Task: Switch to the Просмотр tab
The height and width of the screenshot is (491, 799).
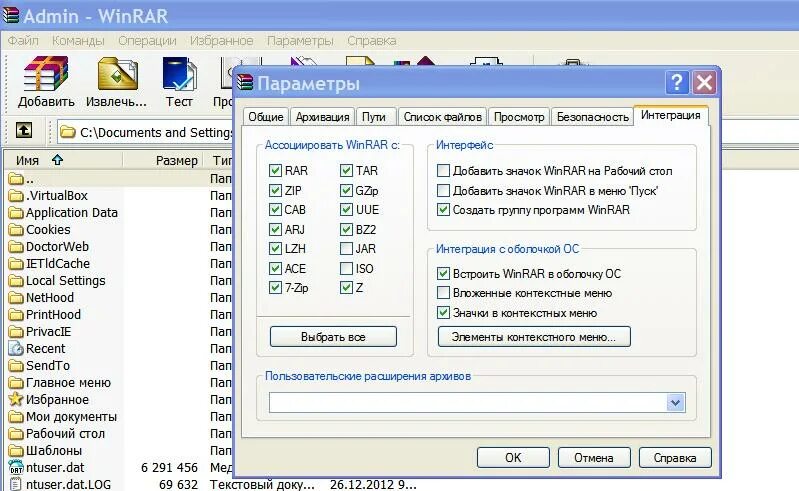Action: (x=519, y=117)
